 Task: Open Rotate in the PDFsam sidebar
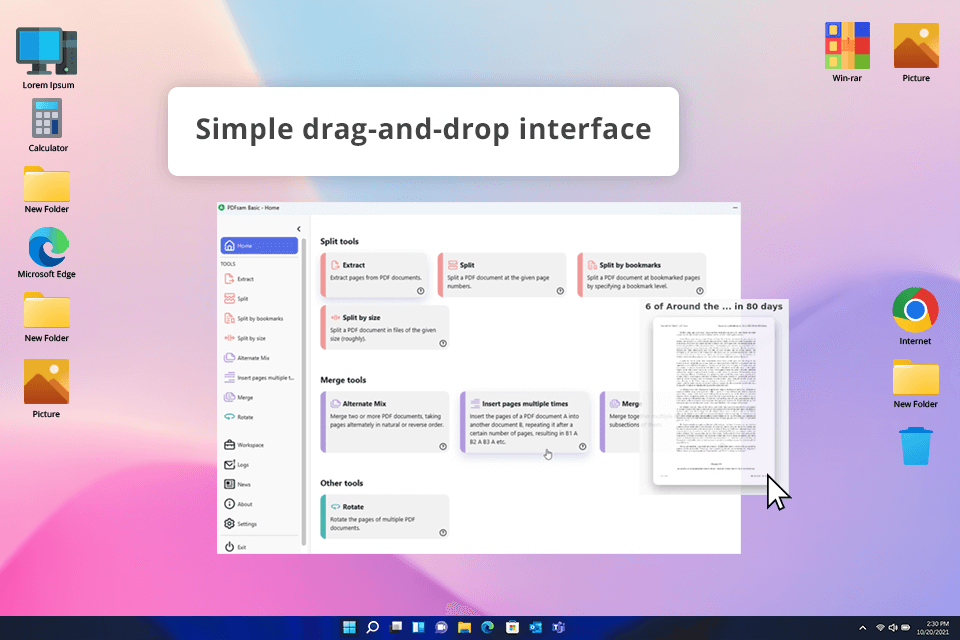coord(259,416)
